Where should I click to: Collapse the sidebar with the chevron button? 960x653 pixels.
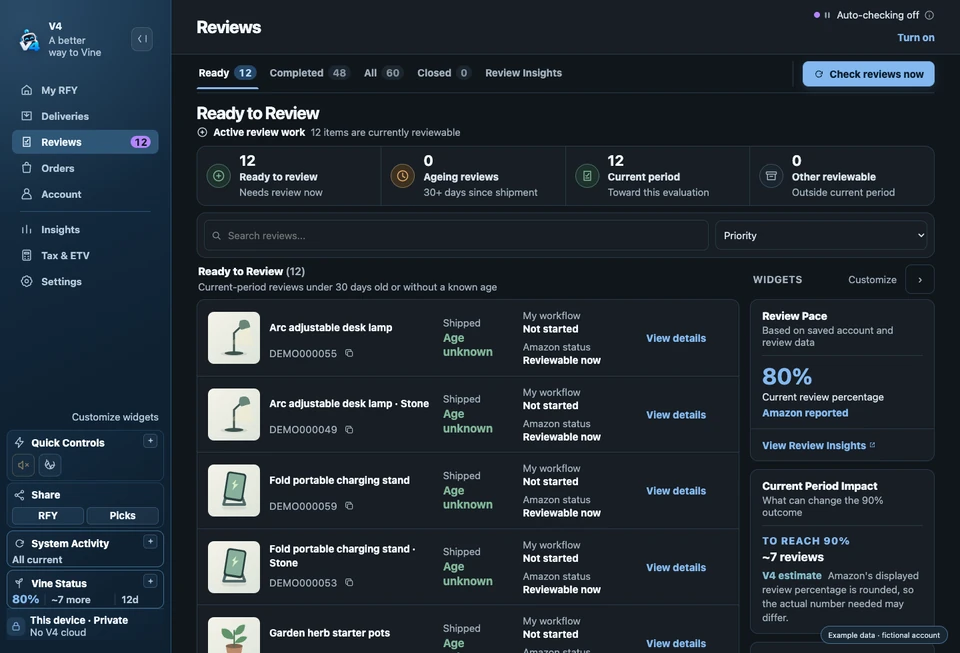141,39
